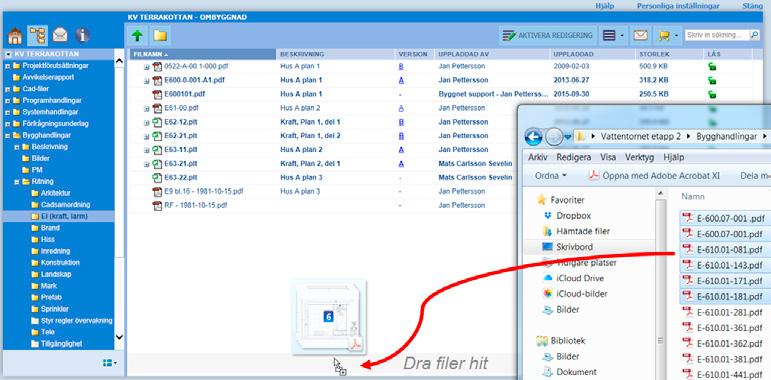Select Konstruktion folder in tree
The height and width of the screenshot is (380, 771).
click(60, 263)
